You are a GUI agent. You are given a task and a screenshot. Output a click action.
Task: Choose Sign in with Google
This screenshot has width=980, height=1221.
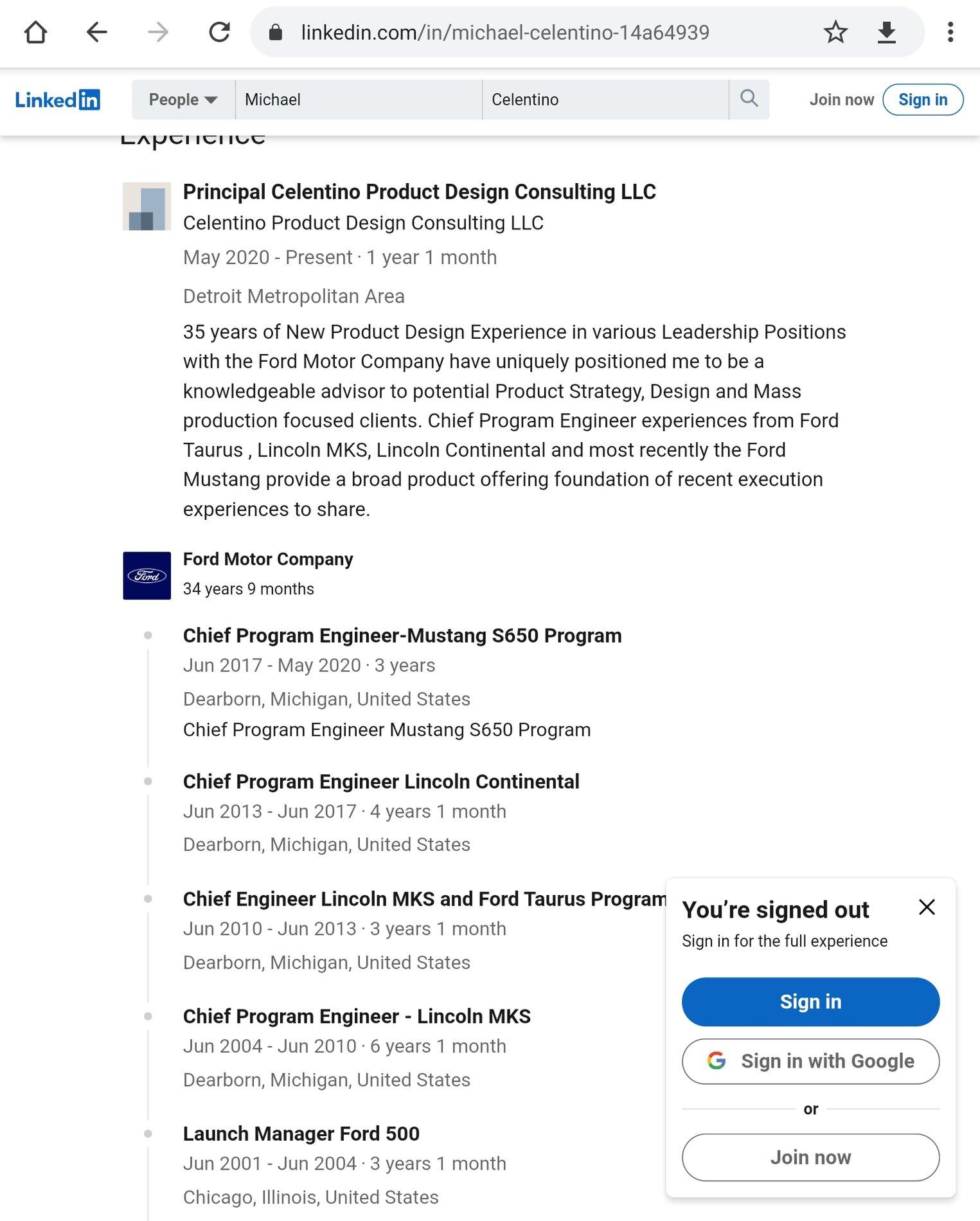[810, 1061]
